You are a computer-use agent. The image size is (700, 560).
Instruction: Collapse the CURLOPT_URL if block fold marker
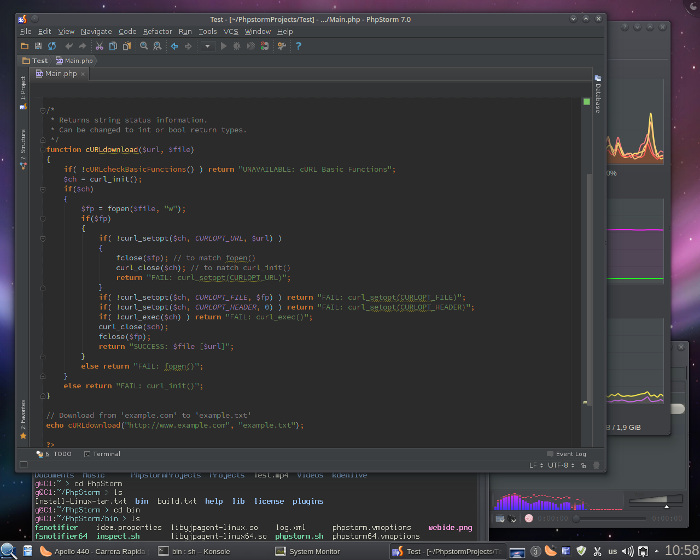43,238
